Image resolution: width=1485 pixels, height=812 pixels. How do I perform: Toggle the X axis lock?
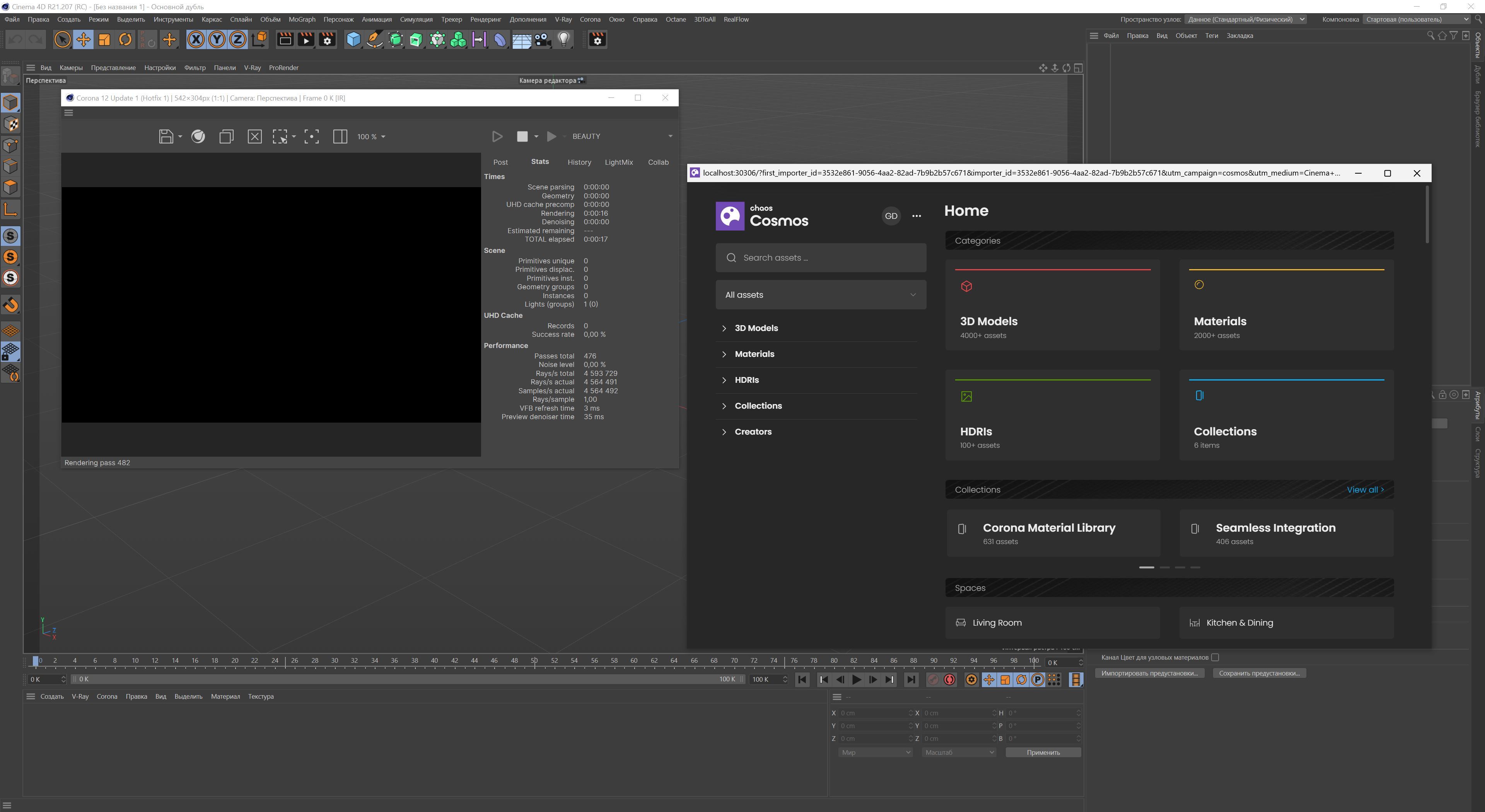click(x=196, y=39)
